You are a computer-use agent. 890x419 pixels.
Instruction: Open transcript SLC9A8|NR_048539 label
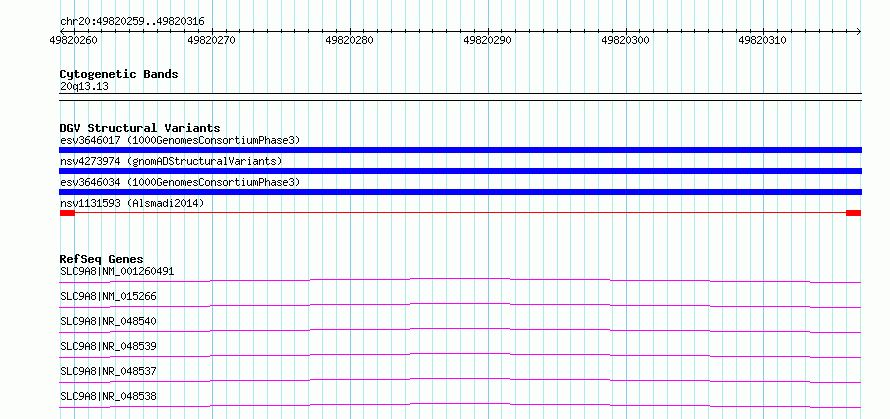click(108, 346)
